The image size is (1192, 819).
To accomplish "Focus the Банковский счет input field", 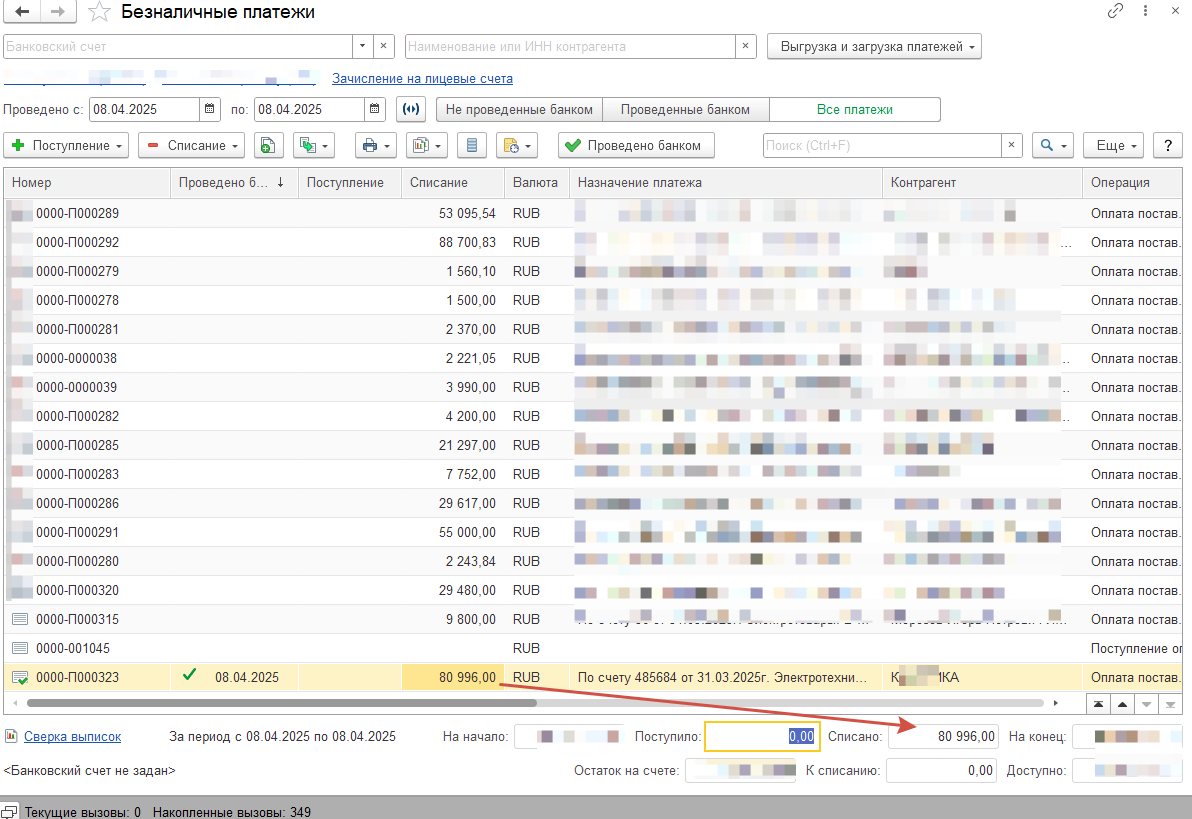I will coord(178,46).
